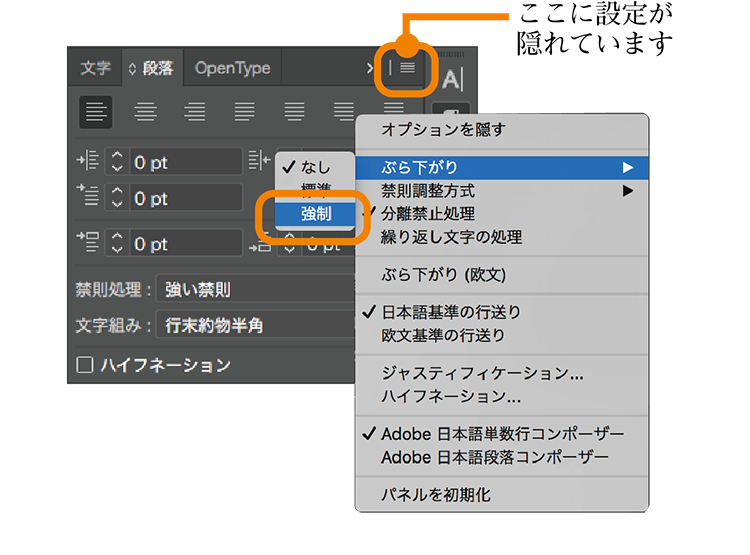750x555 pixels.
Task: Select なし in the ぶら下がり submenu
Action: coord(315,167)
